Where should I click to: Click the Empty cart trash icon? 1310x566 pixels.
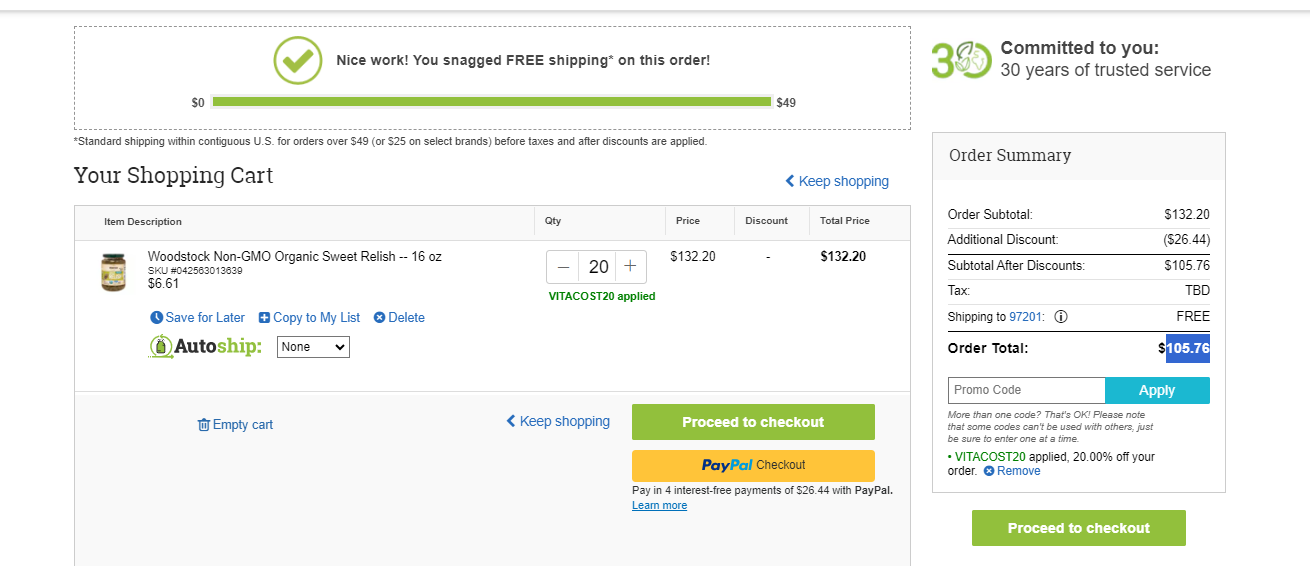tap(204, 425)
